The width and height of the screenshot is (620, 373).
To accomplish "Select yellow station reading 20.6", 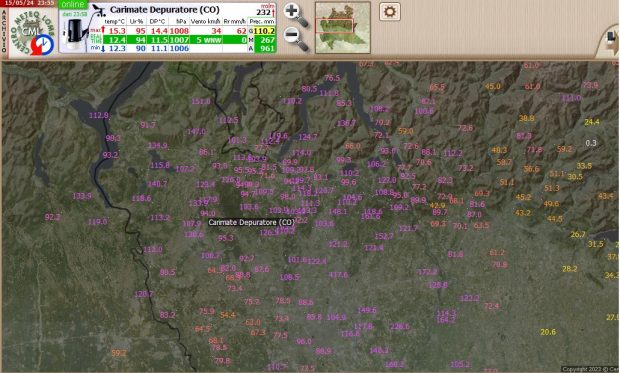I will [548, 332].
